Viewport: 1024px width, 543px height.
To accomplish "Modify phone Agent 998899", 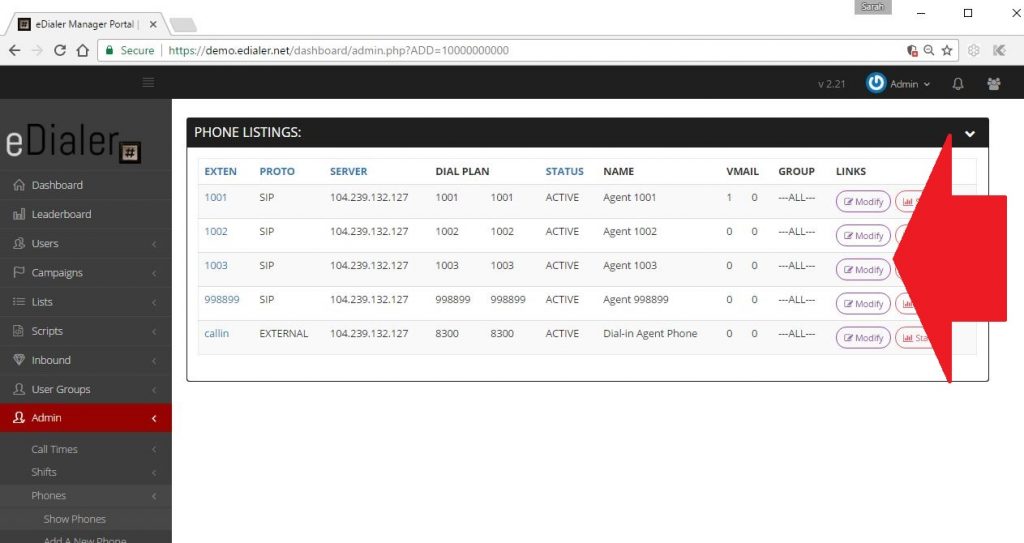I will pyautogui.click(x=863, y=304).
